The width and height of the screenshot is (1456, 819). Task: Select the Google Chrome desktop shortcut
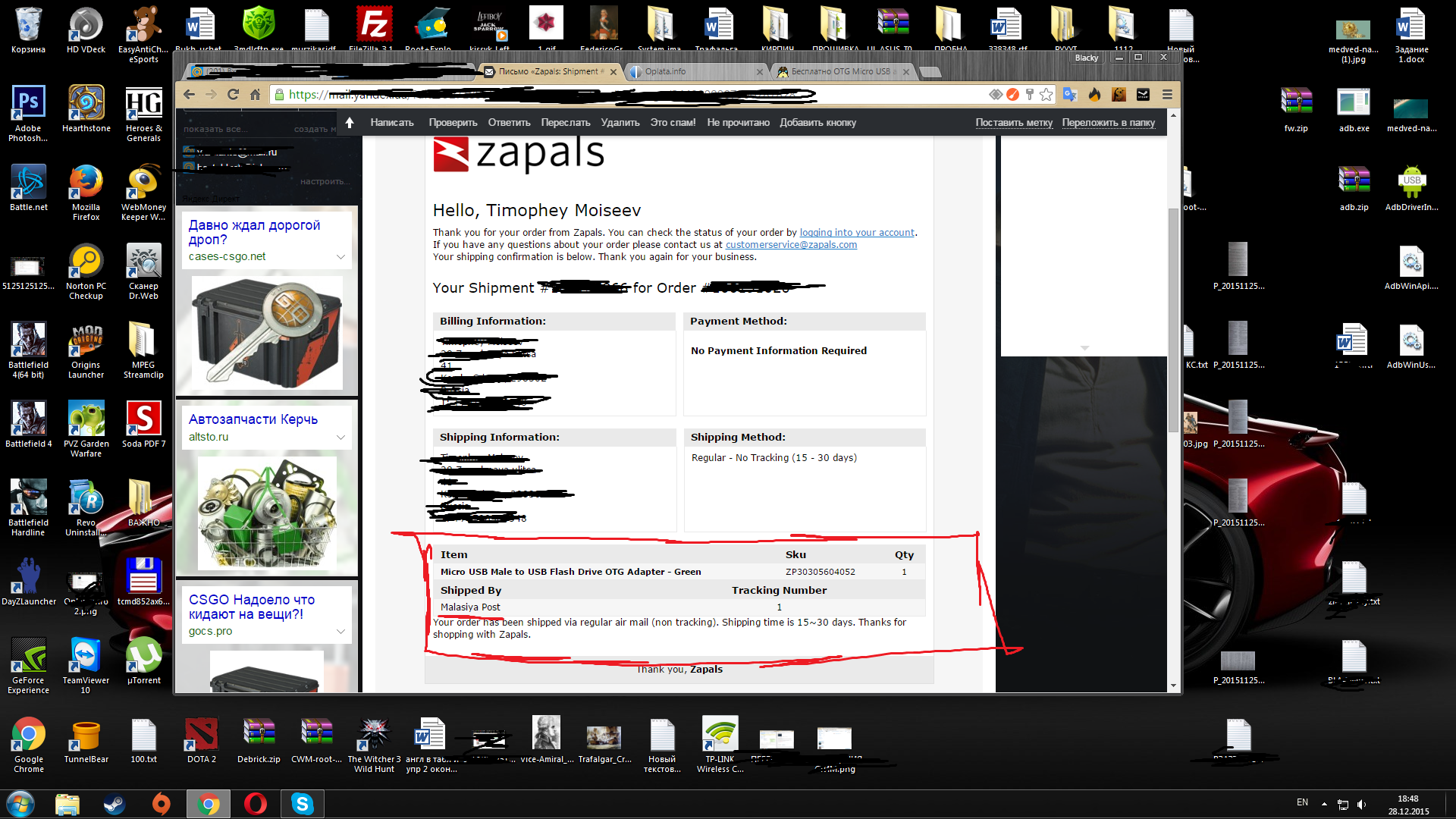29,745
